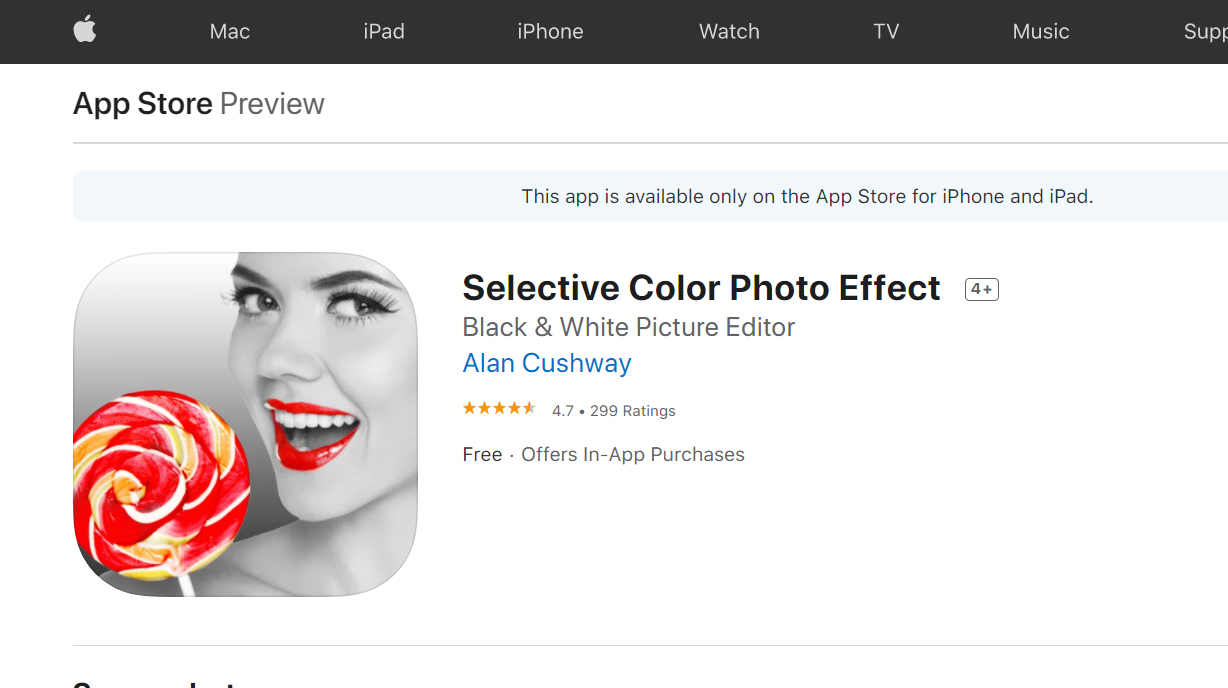Click the Preview label beside App Store

(x=272, y=104)
